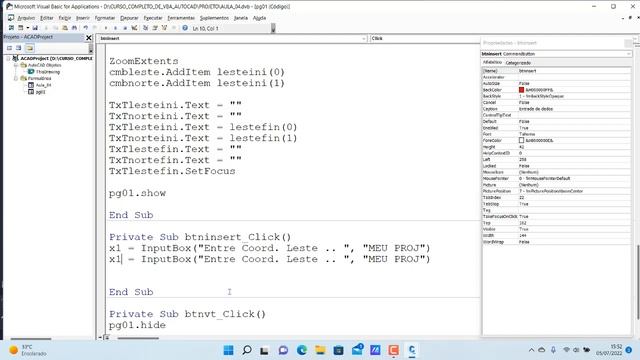
Task: Open Object Browser toolbar icon
Action: point(164,28)
